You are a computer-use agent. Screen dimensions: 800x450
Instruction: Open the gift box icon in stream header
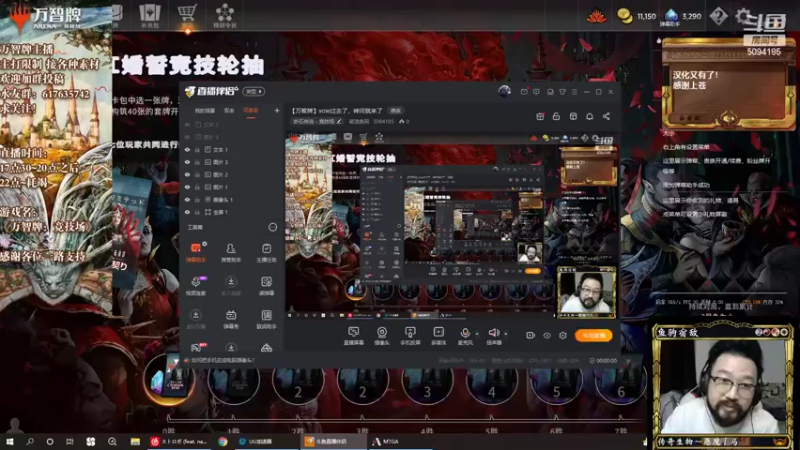point(540,116)
